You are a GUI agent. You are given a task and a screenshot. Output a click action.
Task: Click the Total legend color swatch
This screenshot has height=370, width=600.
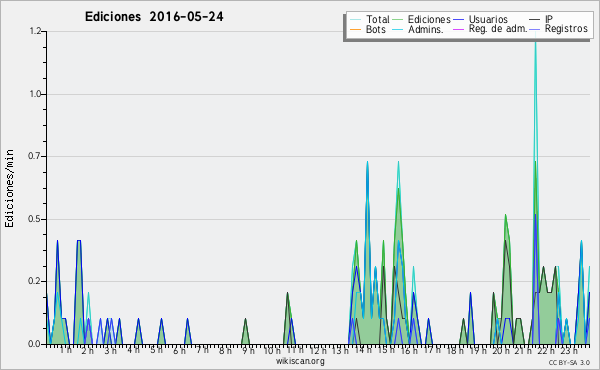(x=355, y=20)
